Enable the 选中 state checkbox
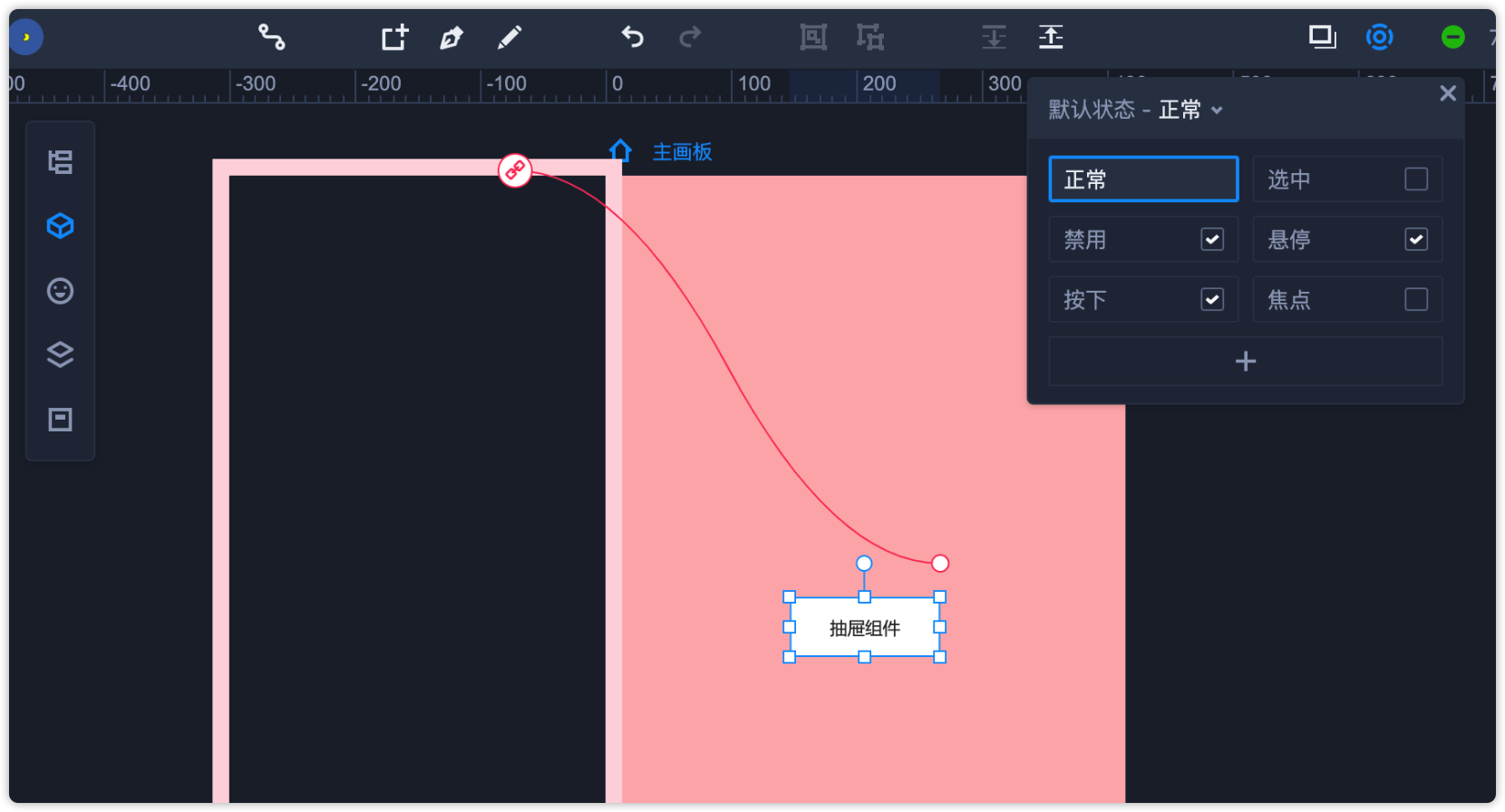1505x812 pixels. 1416,179
